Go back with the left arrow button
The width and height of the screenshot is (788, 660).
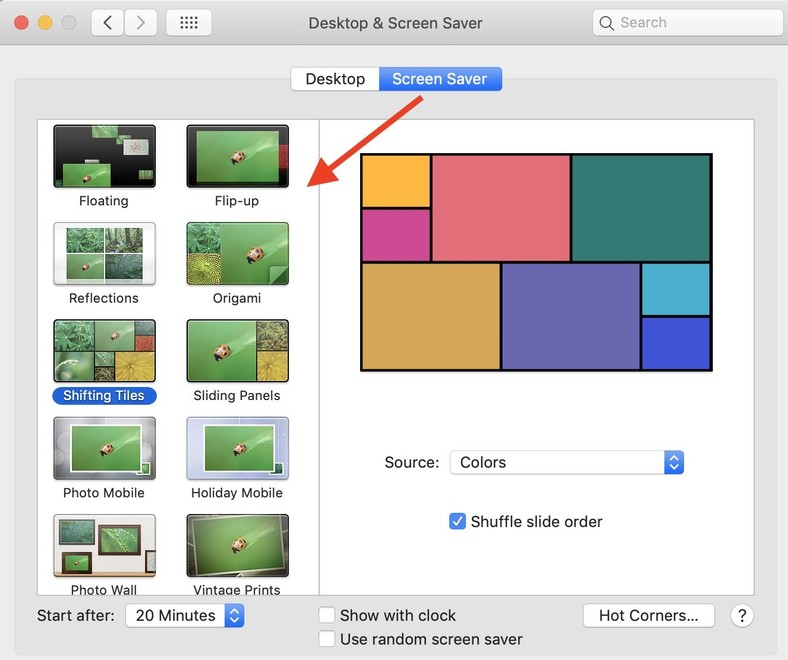108,23
